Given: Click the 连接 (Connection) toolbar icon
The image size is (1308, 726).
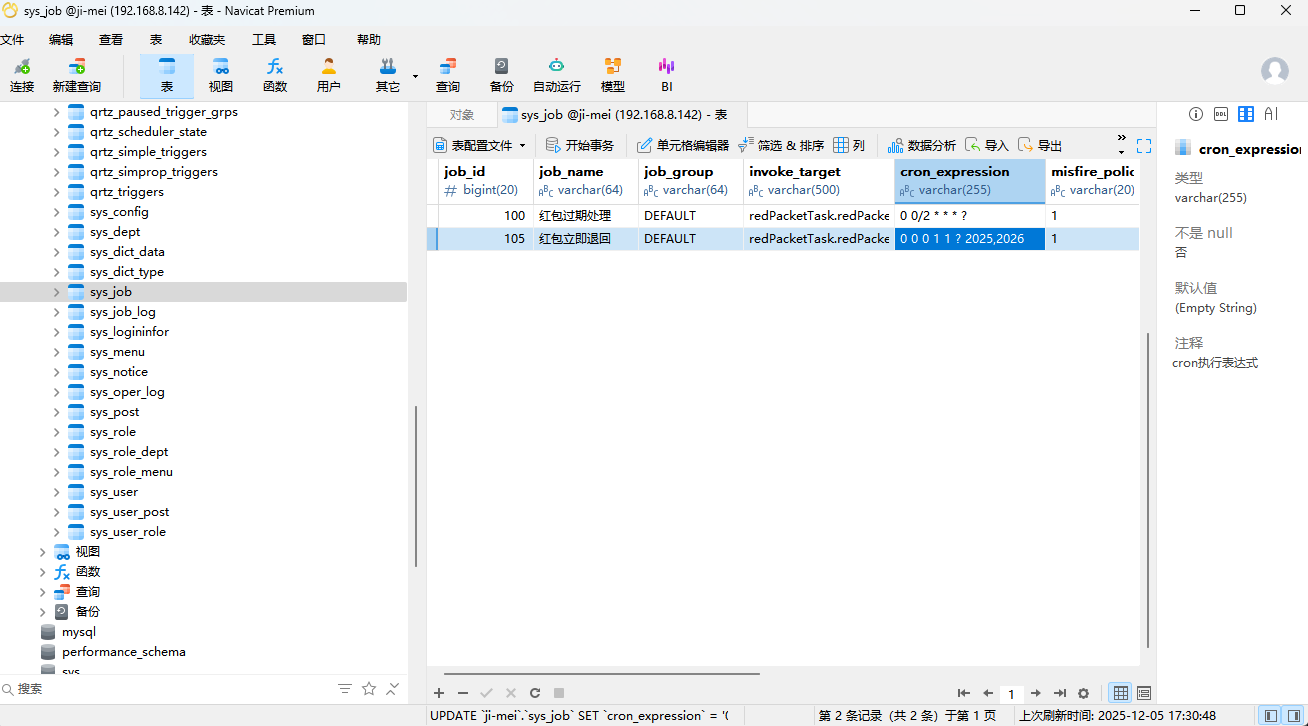Looking at the screenshot, I should 22,76.
